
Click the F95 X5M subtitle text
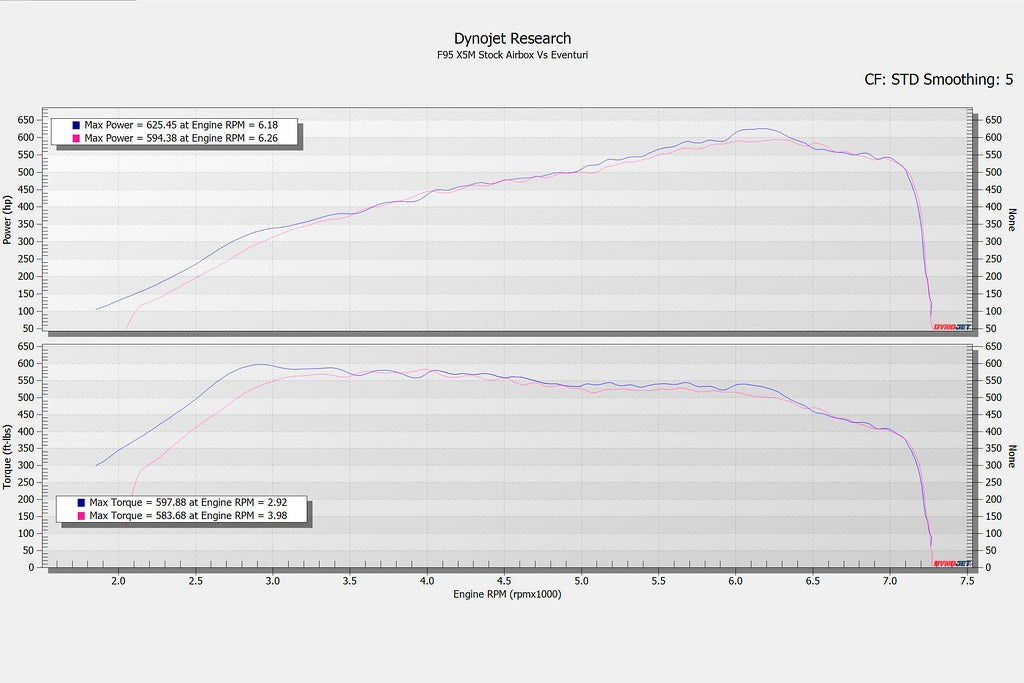511,54
